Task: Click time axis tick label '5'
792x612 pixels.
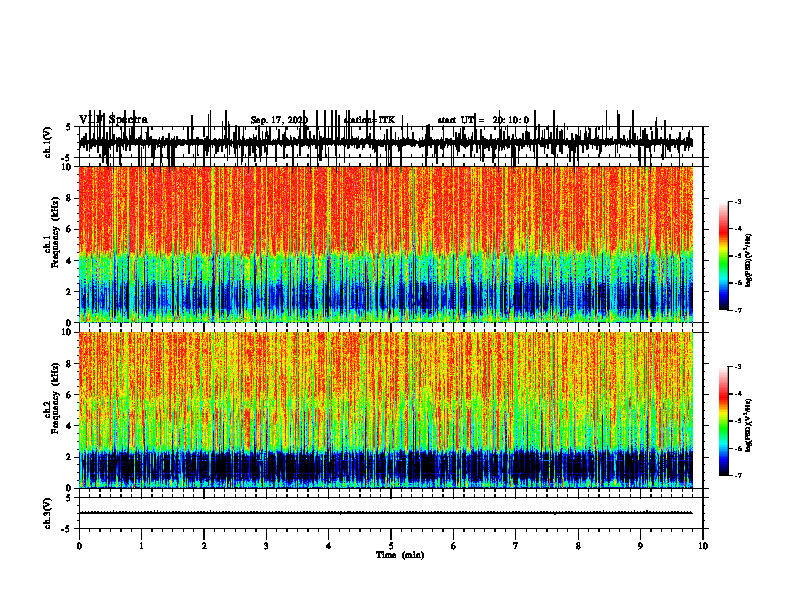Action: click(x=391, y=546)
